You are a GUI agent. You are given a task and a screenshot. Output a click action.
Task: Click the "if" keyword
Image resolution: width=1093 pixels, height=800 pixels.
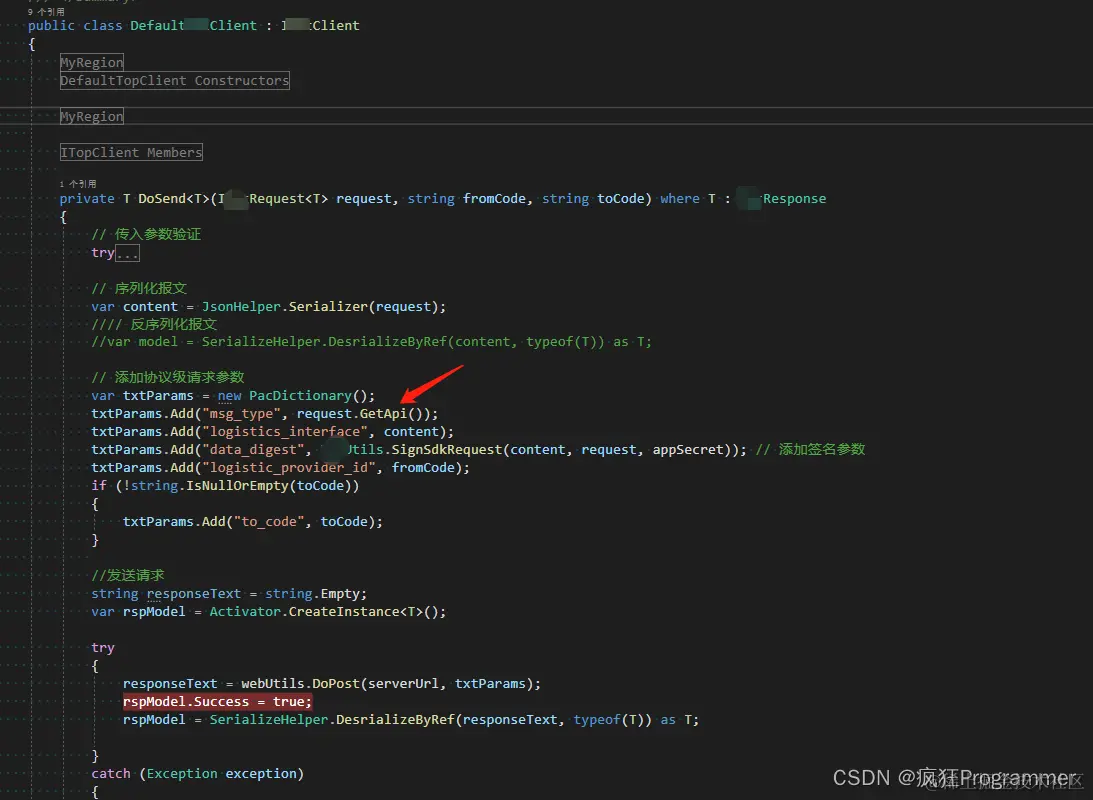(99, 486)
